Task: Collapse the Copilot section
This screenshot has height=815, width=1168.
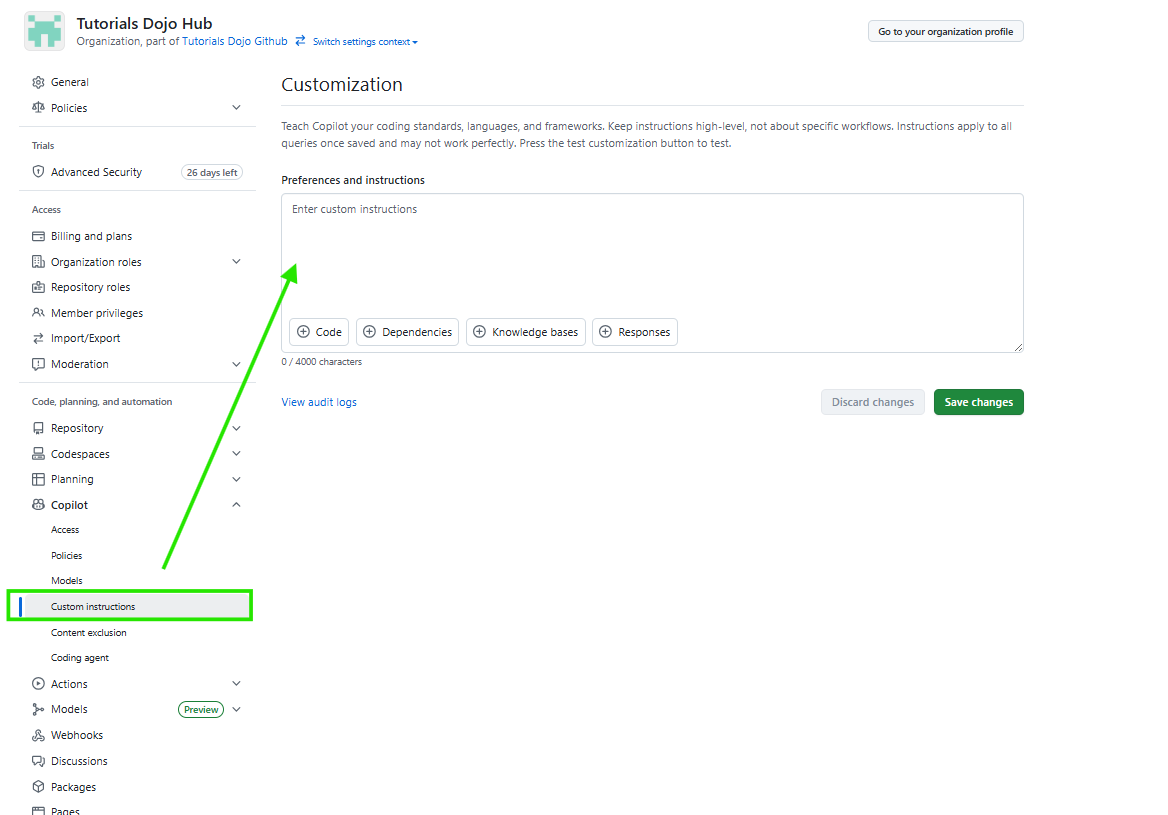Action: click(x=236, y=504)
